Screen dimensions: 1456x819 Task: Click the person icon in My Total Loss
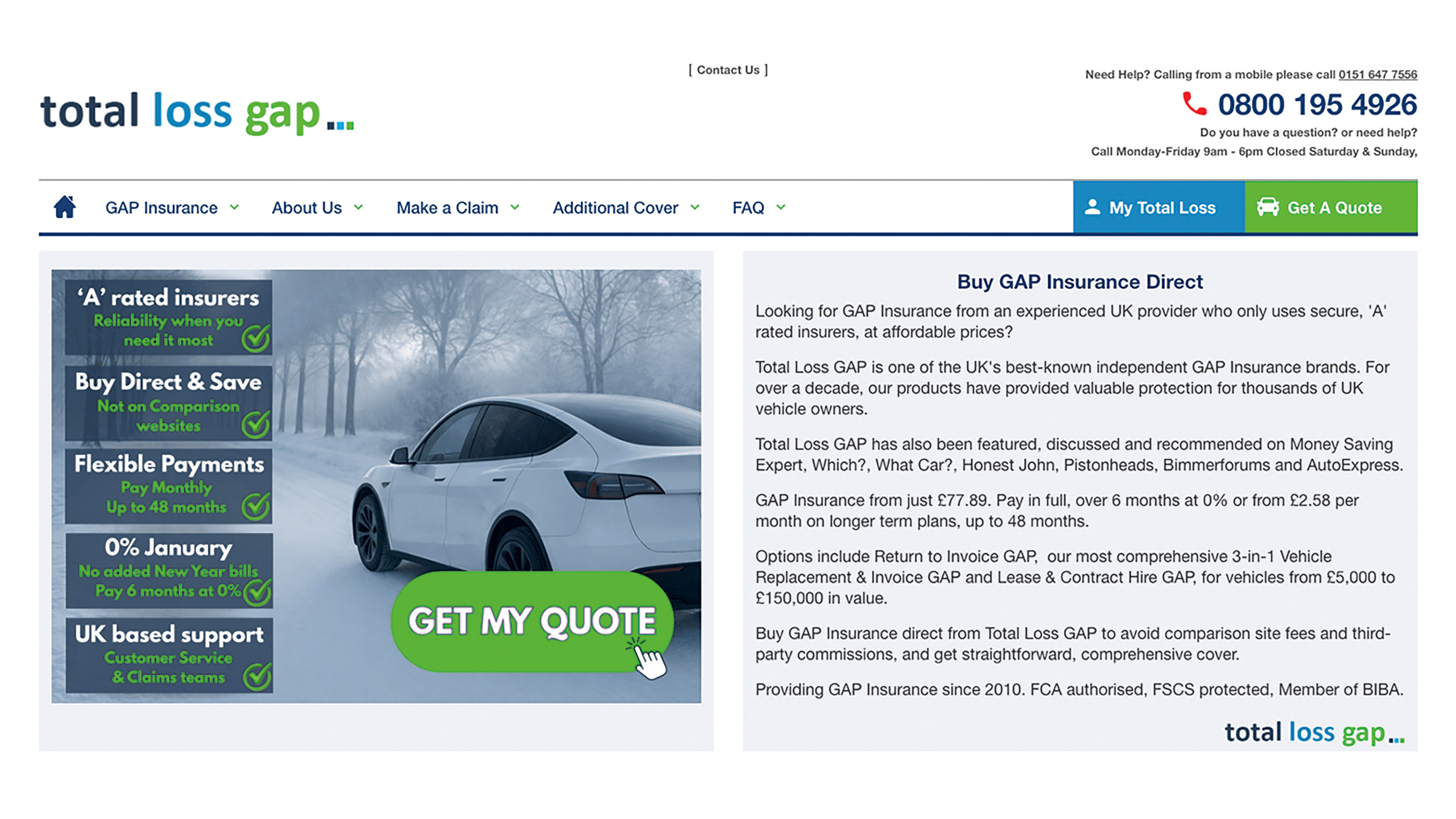click(1092, 207)
